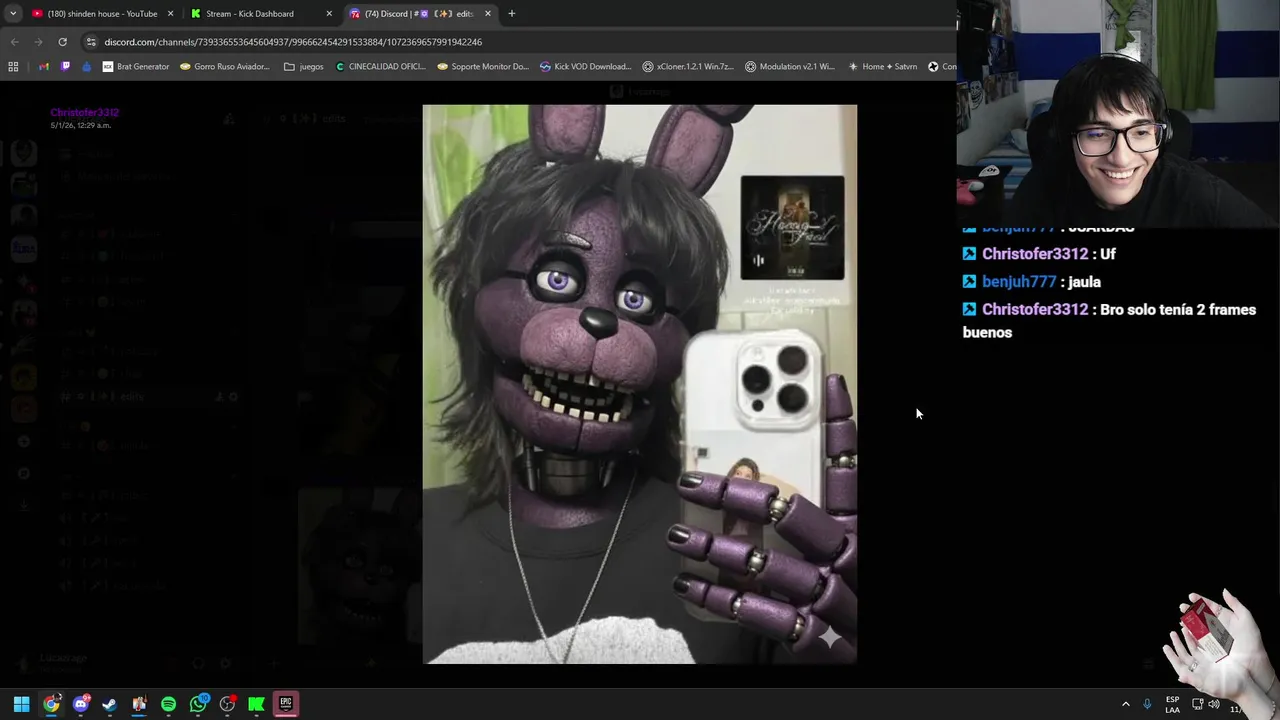This screenshot has height=720, width=1280.
Task: Open the xCloner.1.2.1 Win.7z bookmark
Action: [688, 67]
